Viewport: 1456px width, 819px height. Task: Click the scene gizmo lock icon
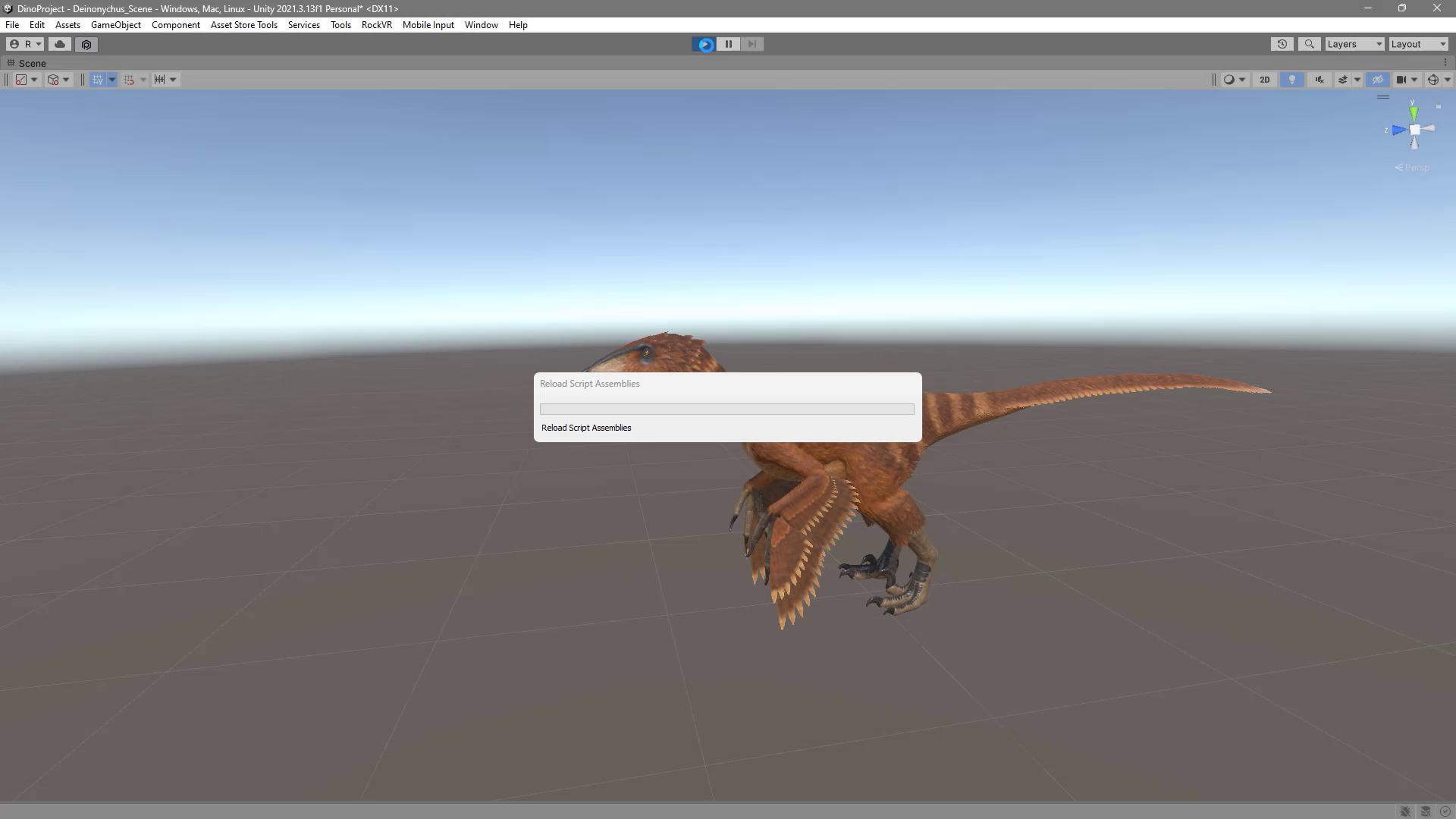point(1439,107)
